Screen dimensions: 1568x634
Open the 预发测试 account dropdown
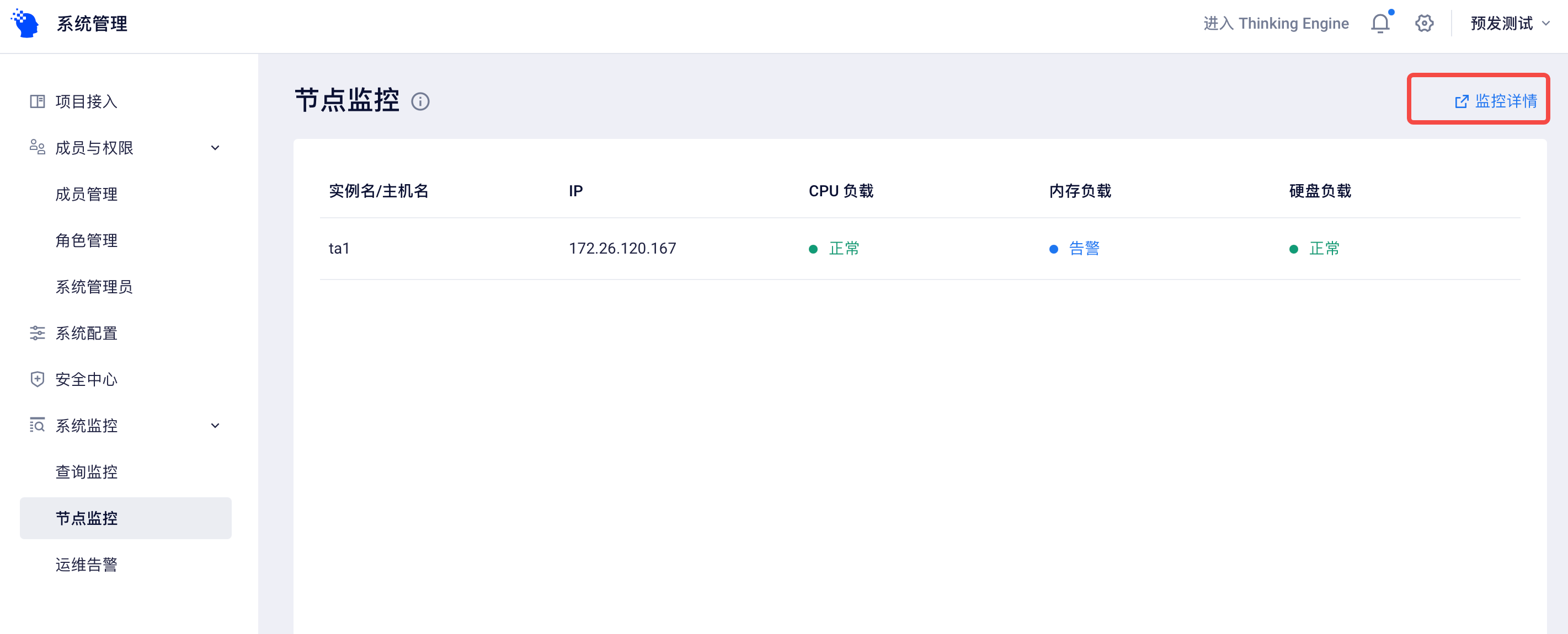click(1510, 23)
